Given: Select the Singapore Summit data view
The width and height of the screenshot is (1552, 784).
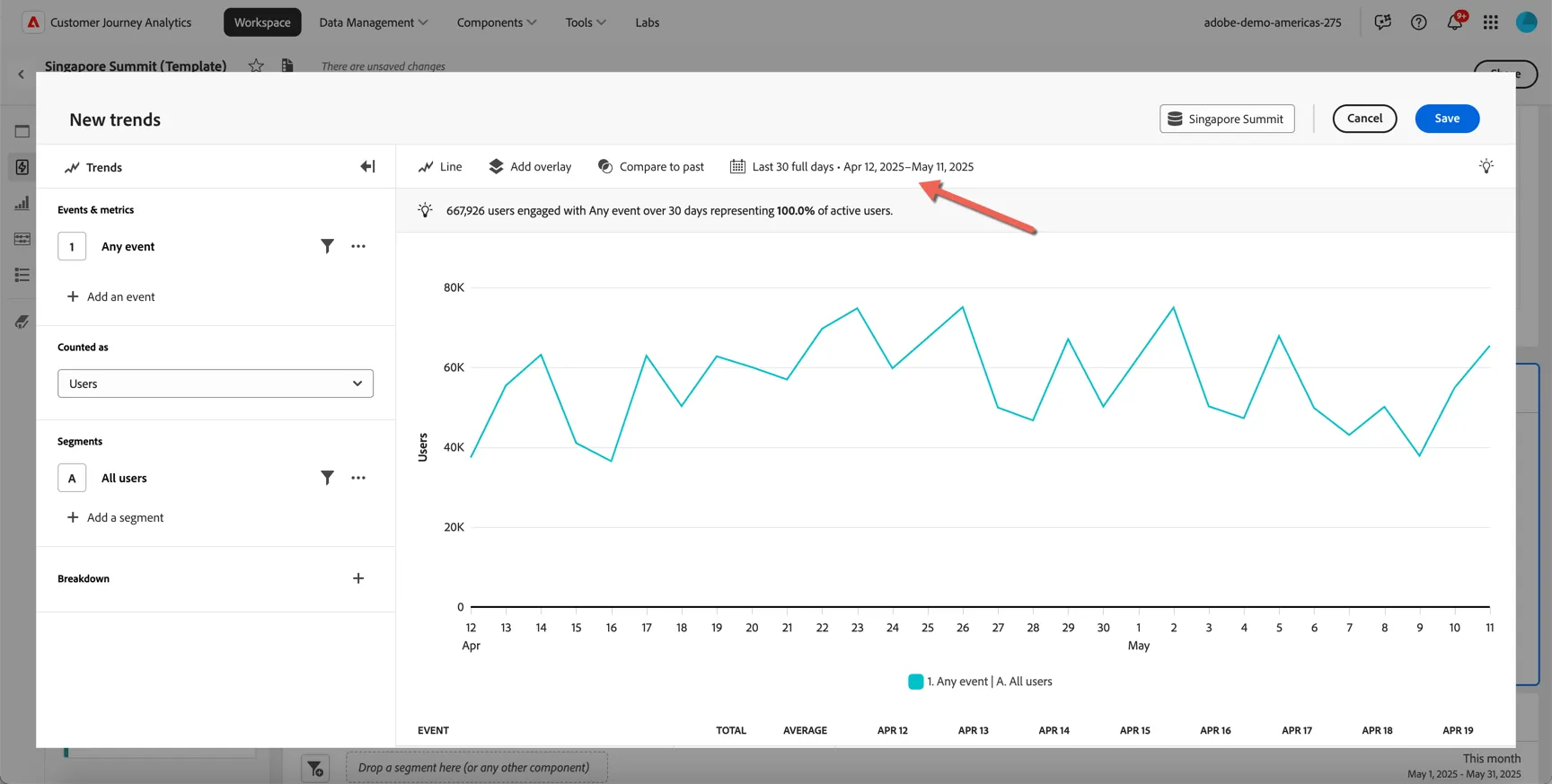Looking at the screenshot, I should point(1227,119).
